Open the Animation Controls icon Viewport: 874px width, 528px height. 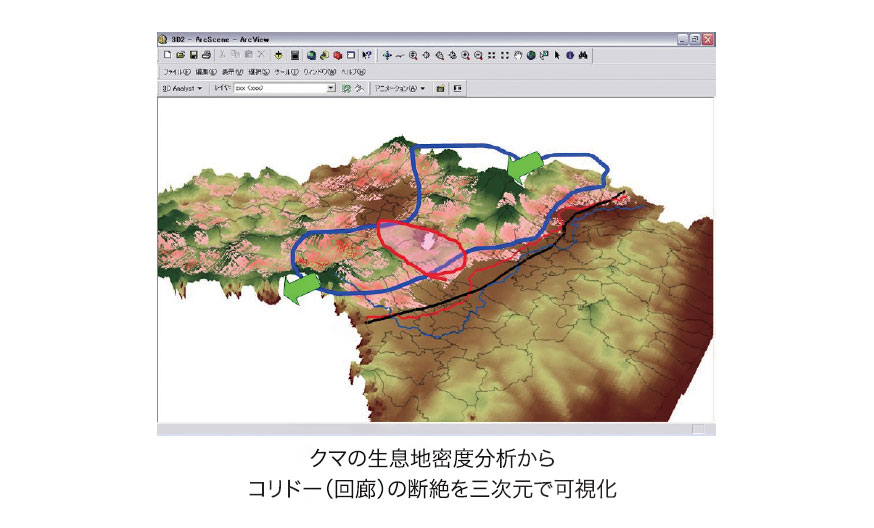pyautogui.click(x=458, y=88)
